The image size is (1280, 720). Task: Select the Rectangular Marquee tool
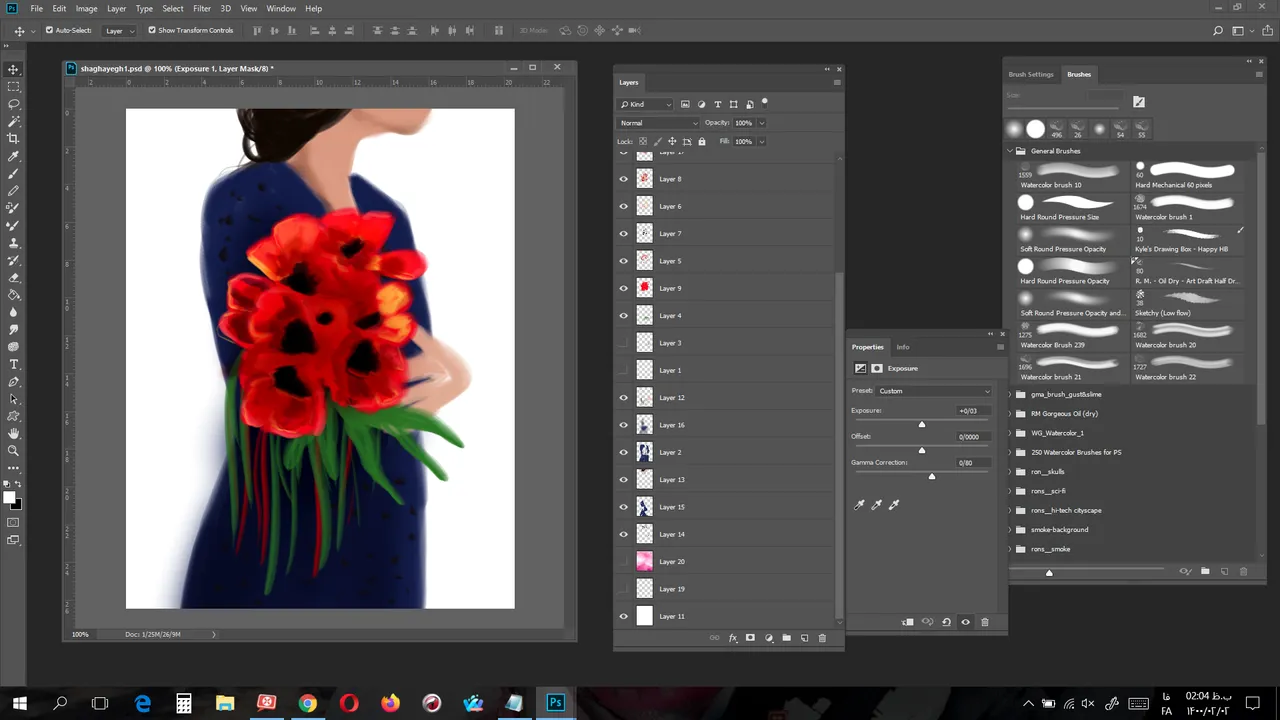(14, 87)
